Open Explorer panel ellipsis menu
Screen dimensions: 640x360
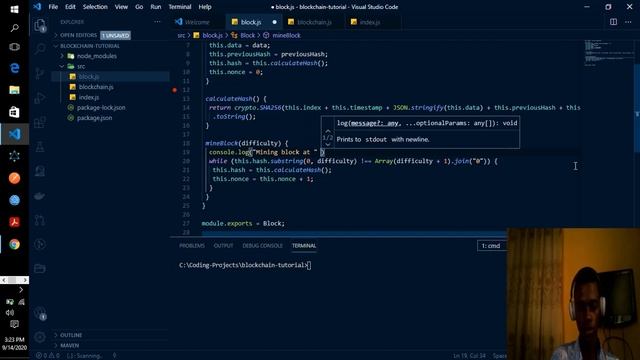pos(157,22)
